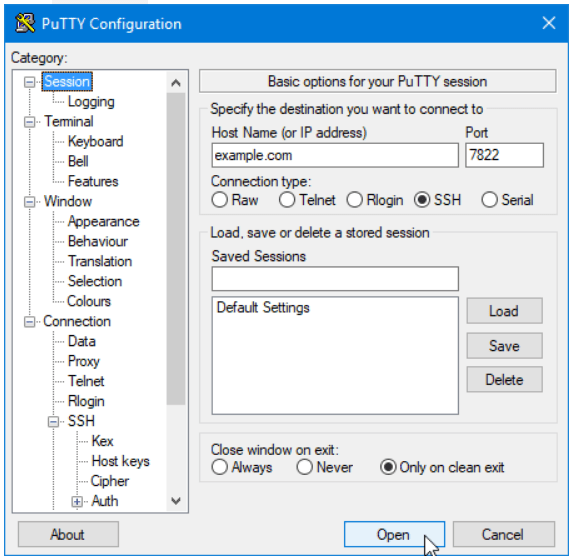Collapse the Connection tree node
The height and width of the screenshot is (557, 573).
point(30,322)
